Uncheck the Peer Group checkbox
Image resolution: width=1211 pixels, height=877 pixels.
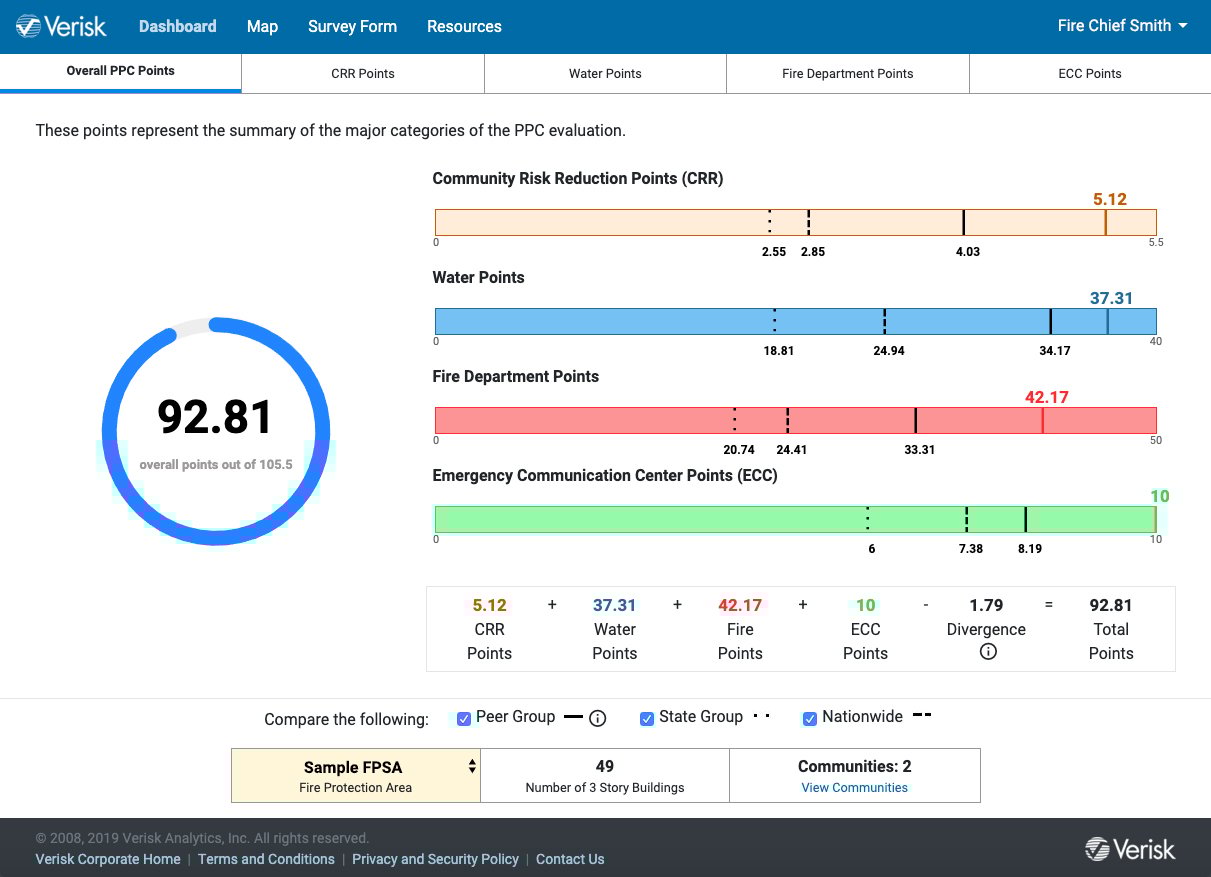(x=464, y=718)
